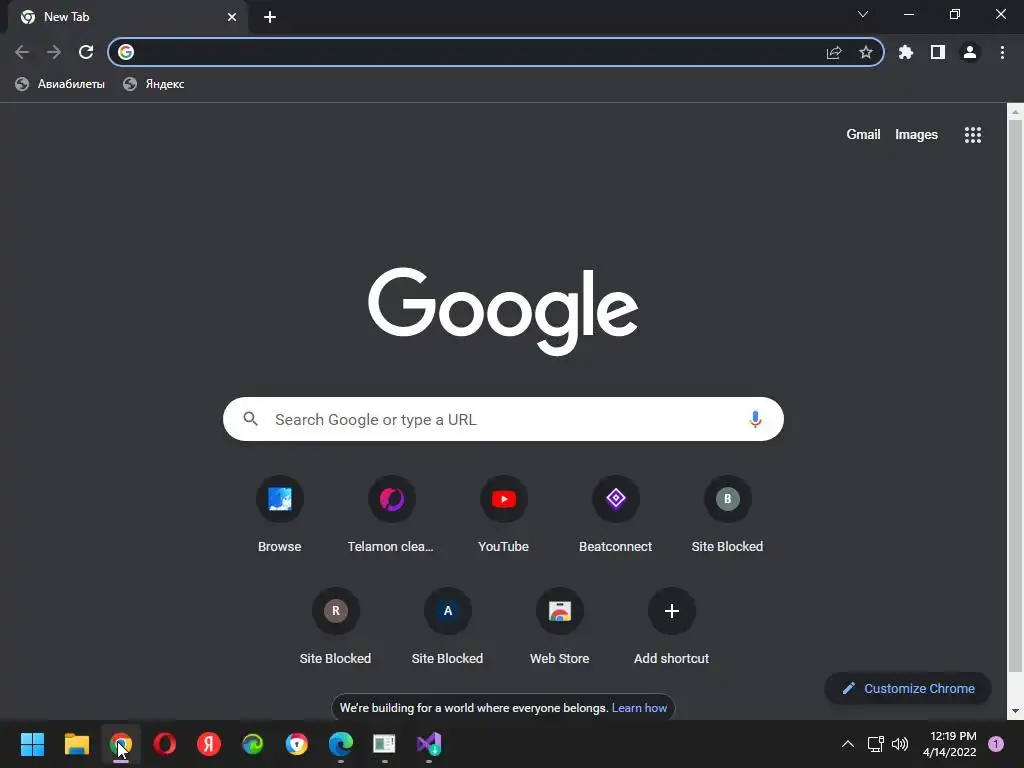Show hidden system tray icons

click(848, 744)
